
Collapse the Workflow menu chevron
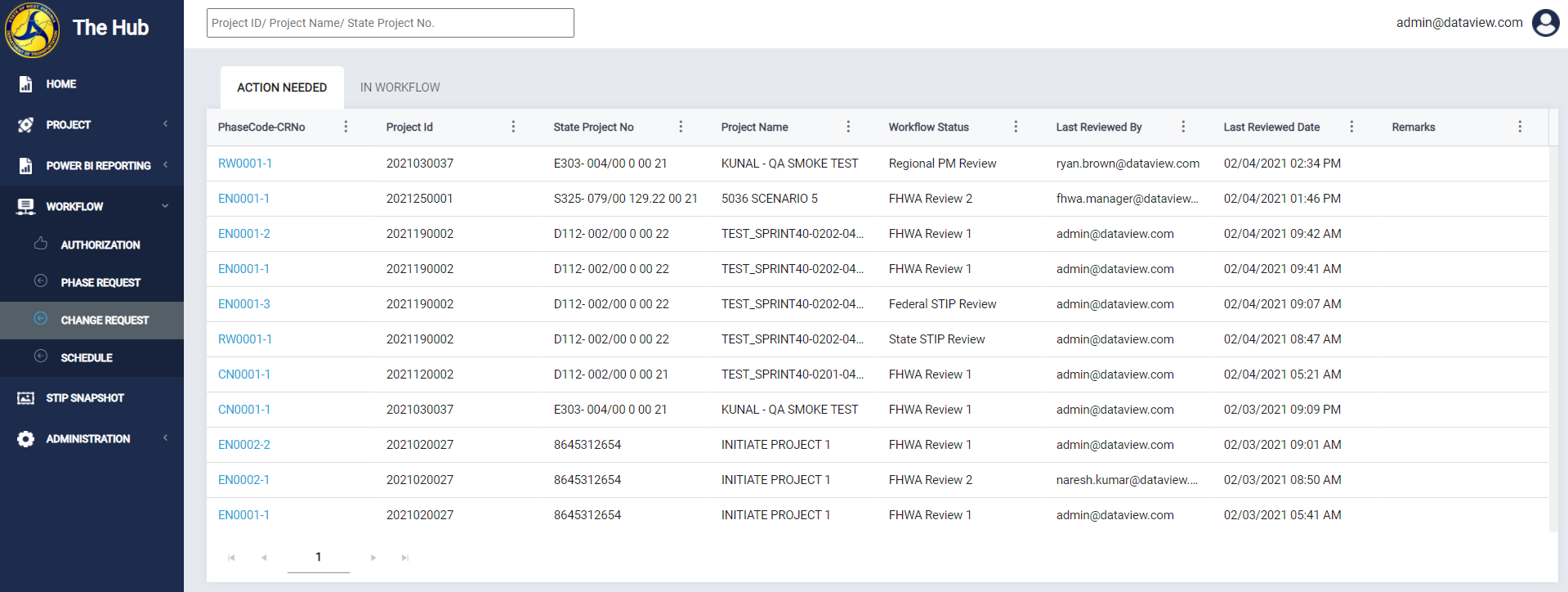(166, 206)
